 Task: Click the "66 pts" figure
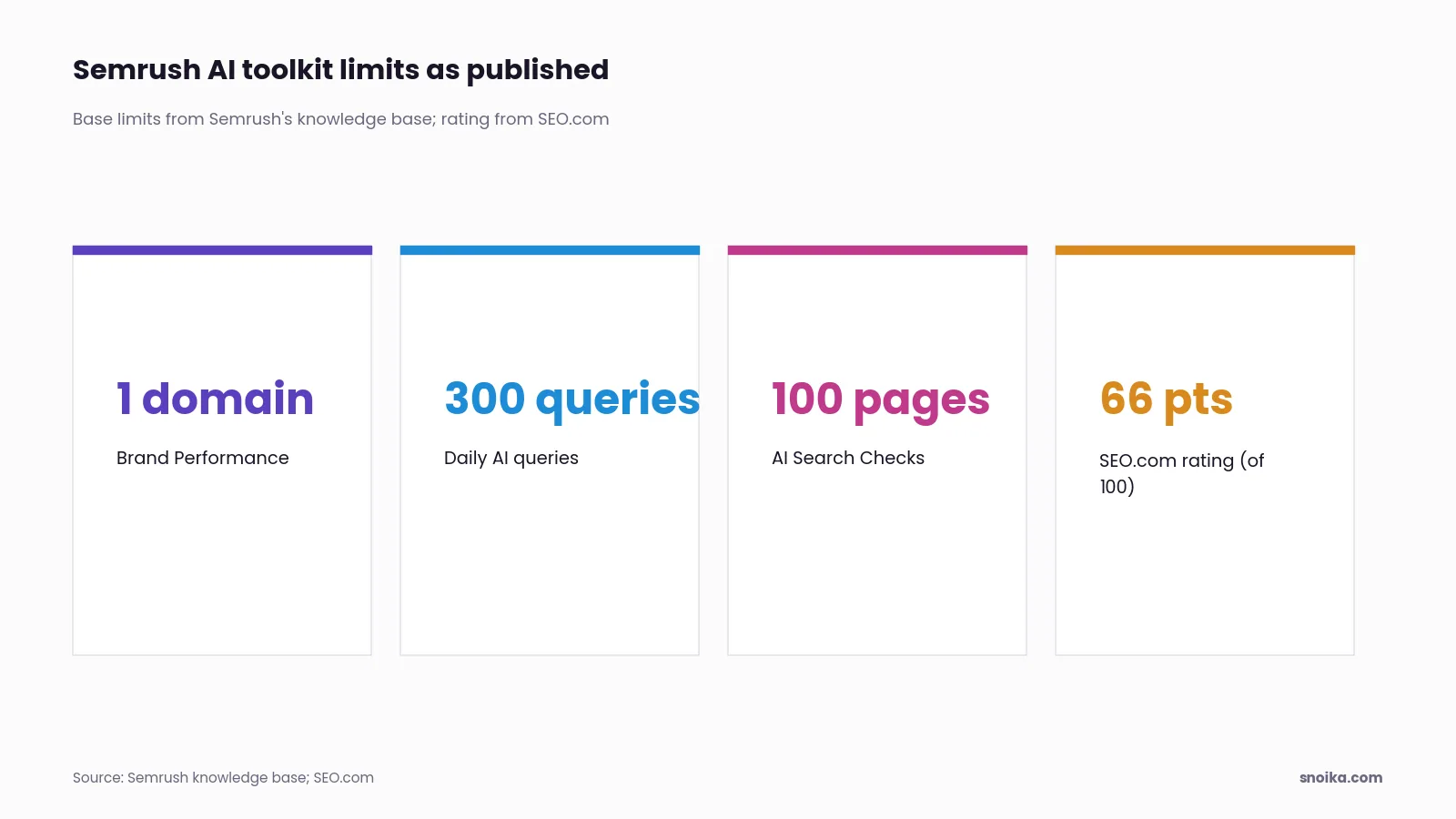point(1166,400)
